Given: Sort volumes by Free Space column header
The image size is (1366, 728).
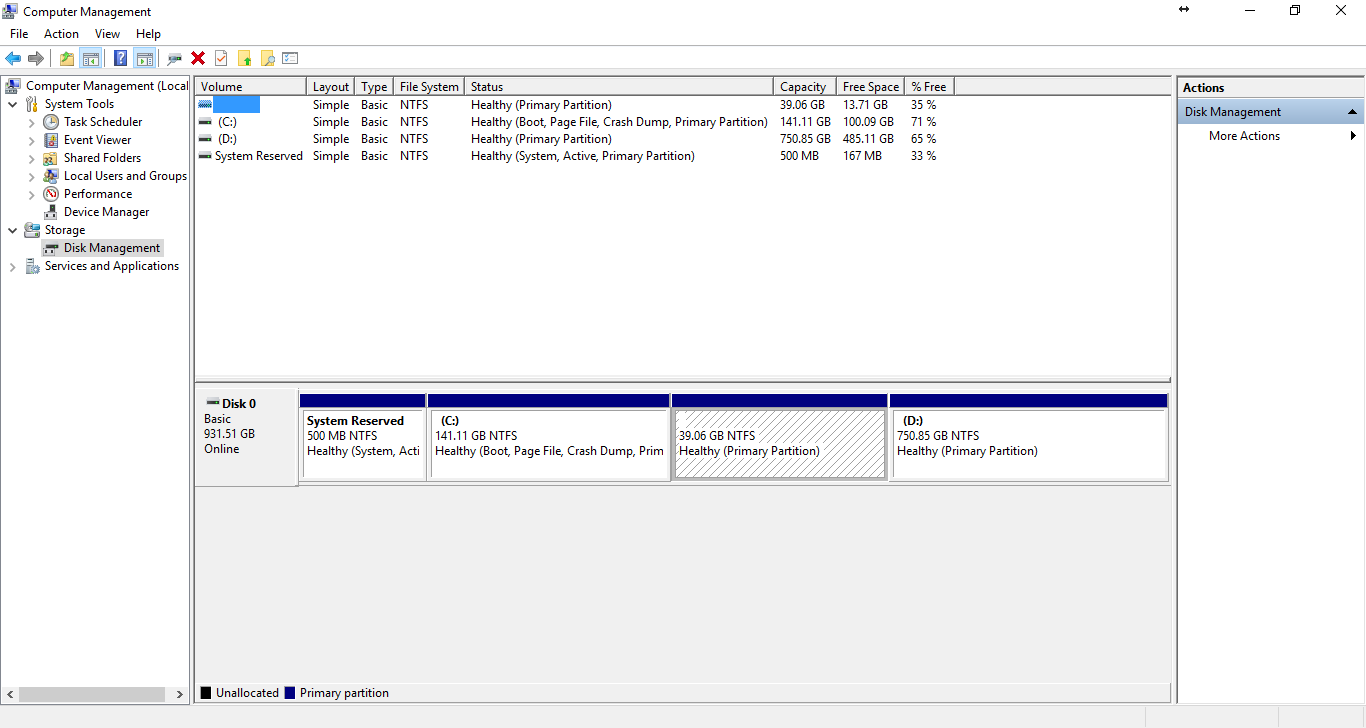Looking at the screenshot, I should click(870, 87).
